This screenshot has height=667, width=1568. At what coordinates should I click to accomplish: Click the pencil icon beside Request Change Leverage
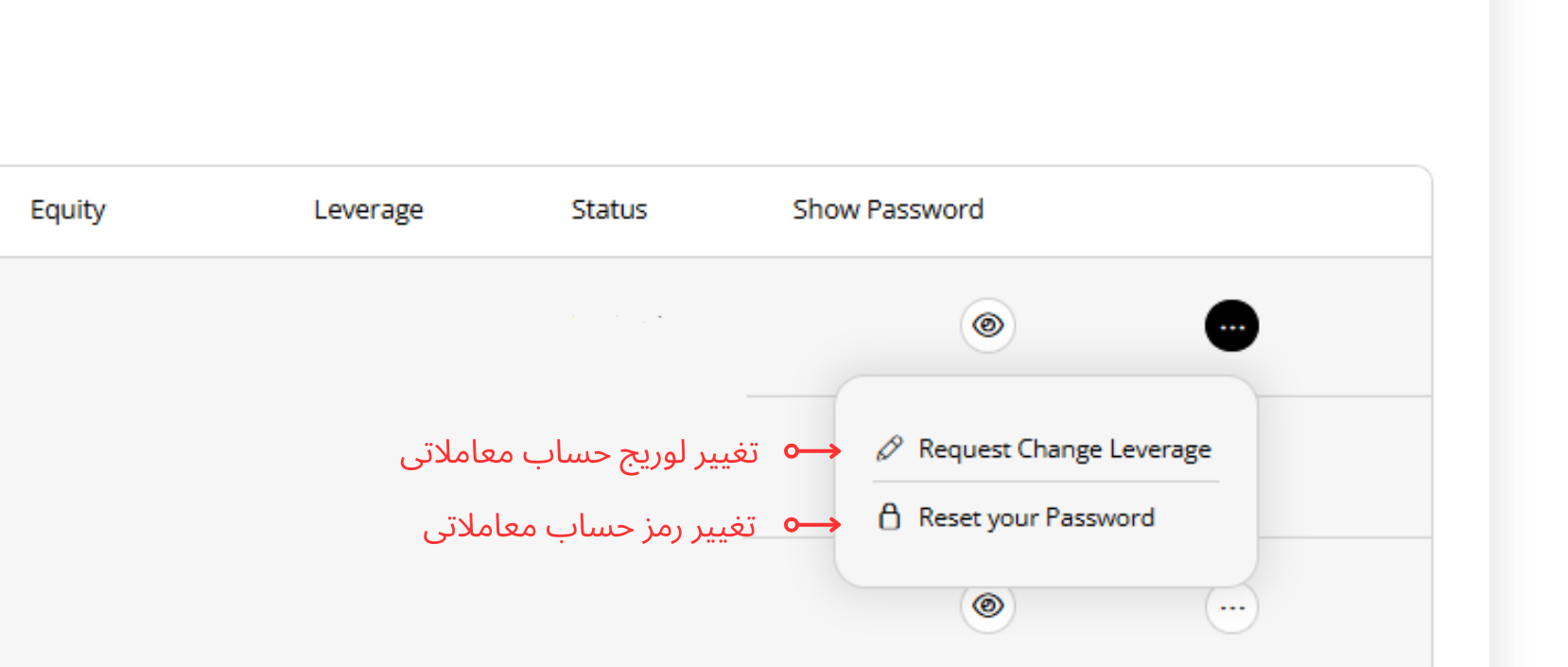pos(889,448)
